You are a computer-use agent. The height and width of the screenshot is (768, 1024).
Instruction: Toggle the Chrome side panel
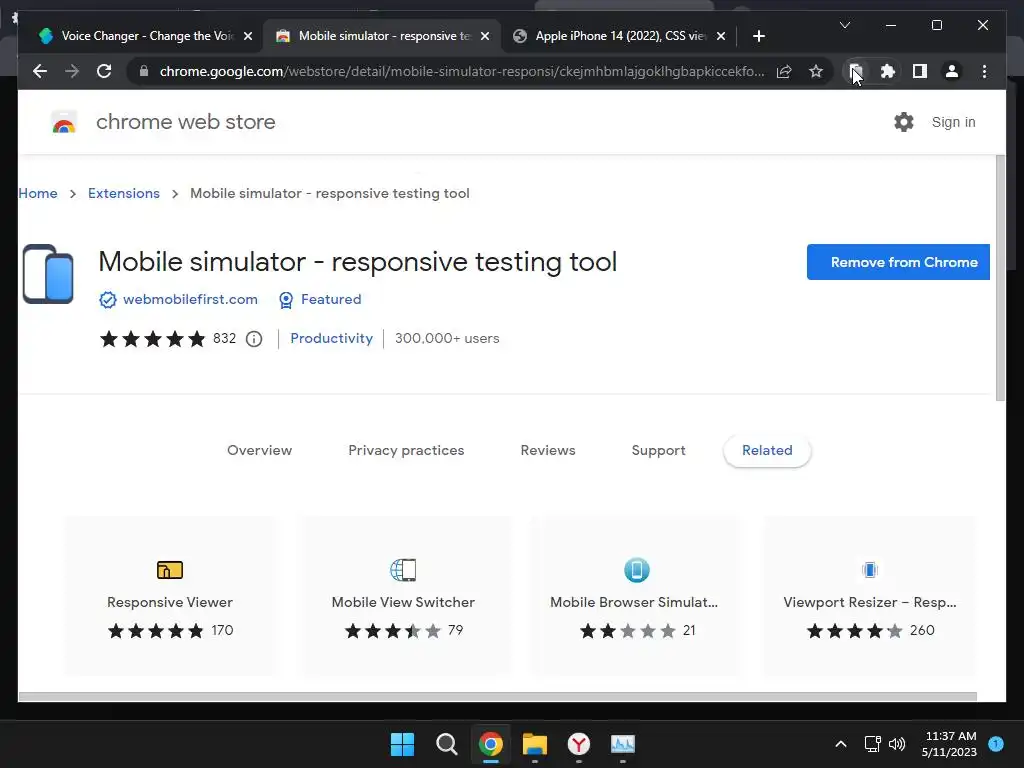coord(920,71)
